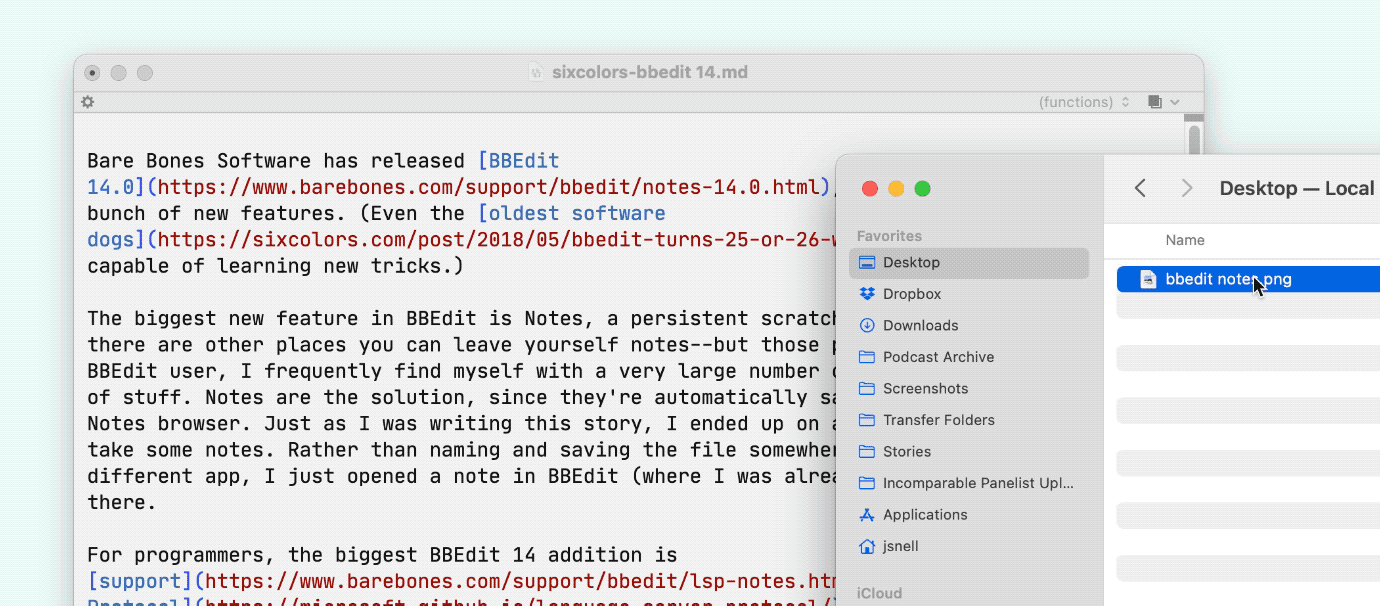Open the Incomparable Panelist Upl... folder in the sidebar
The image size is (1380, 606).
point(968,483)
